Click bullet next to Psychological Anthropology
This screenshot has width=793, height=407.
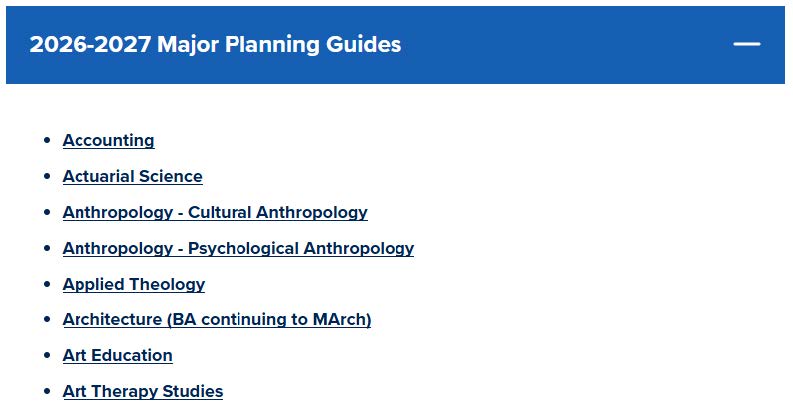(x=47, y=249)
